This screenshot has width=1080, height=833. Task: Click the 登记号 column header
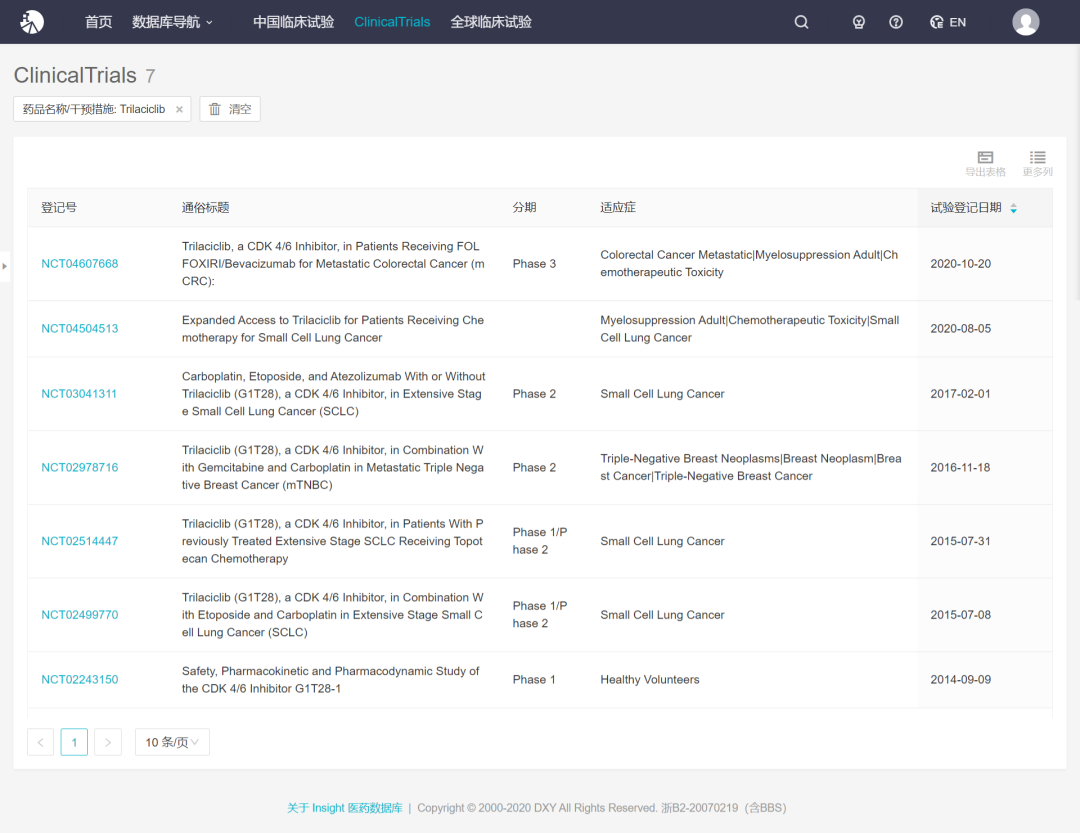(59, 208)
